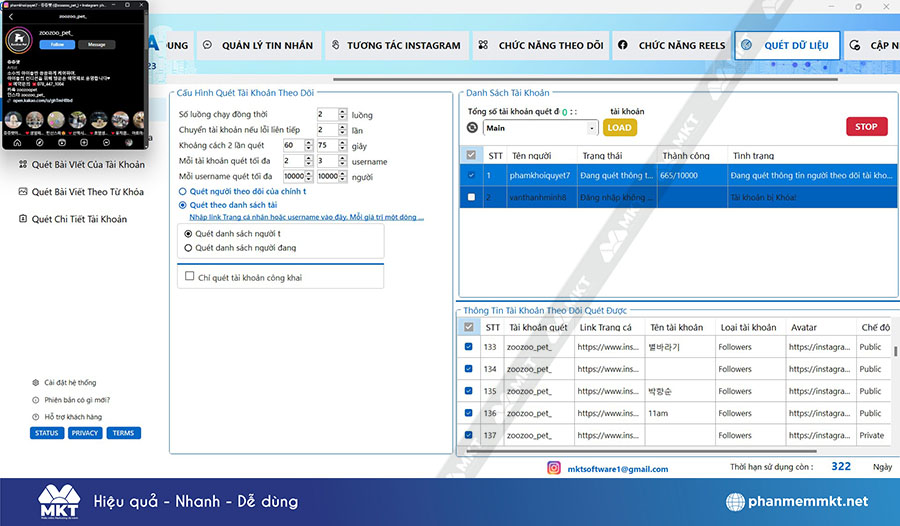Click the Quét Chi Tiết Tài Khoản sidebar icon
This screenshot has height=526, width=900.
(23, 218)
